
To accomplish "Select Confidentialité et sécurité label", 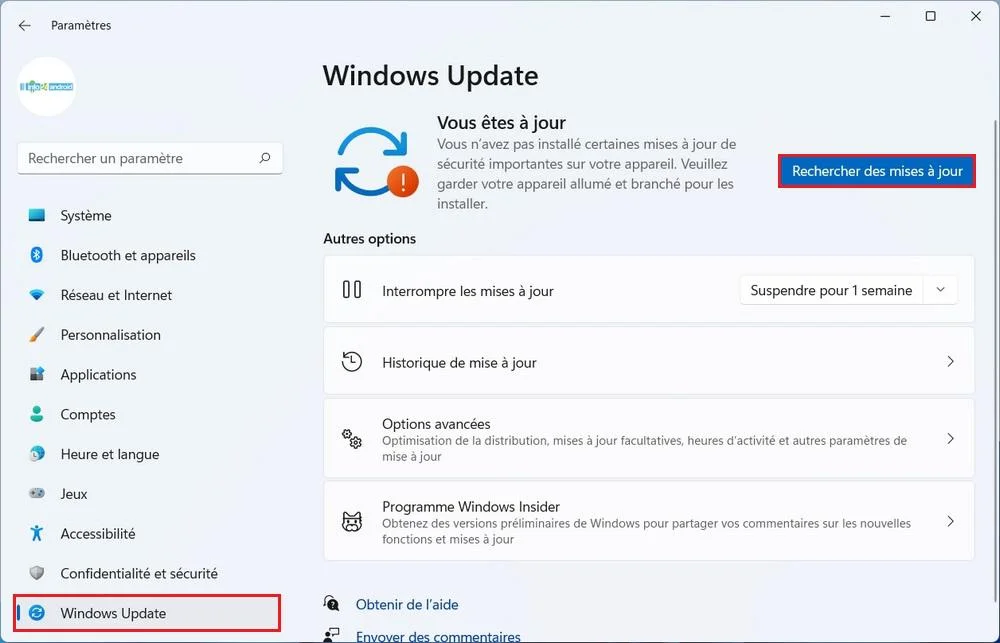I will pos(139,573).
